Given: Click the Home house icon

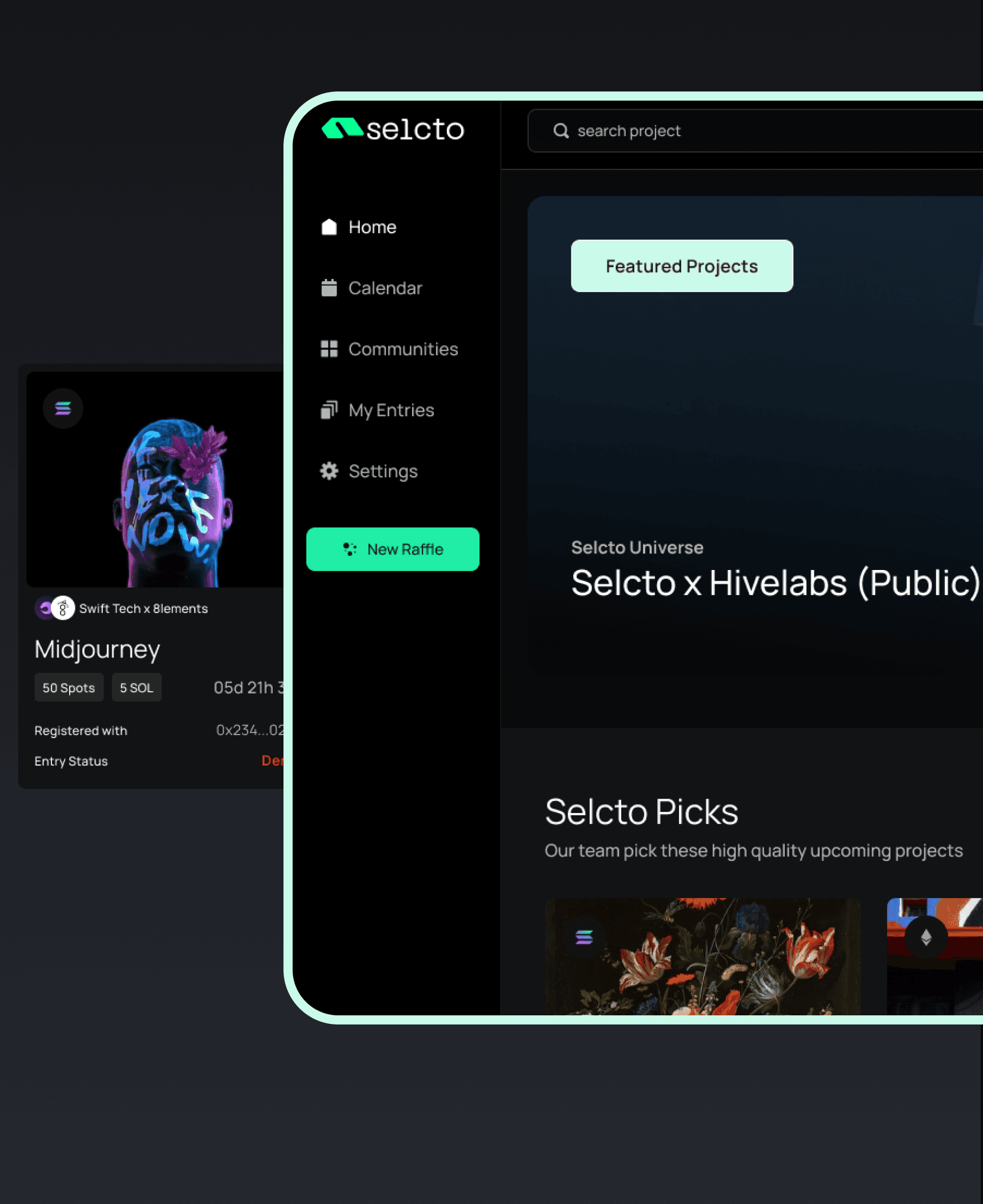Looking at the screenshot, I should pos(329,227).
